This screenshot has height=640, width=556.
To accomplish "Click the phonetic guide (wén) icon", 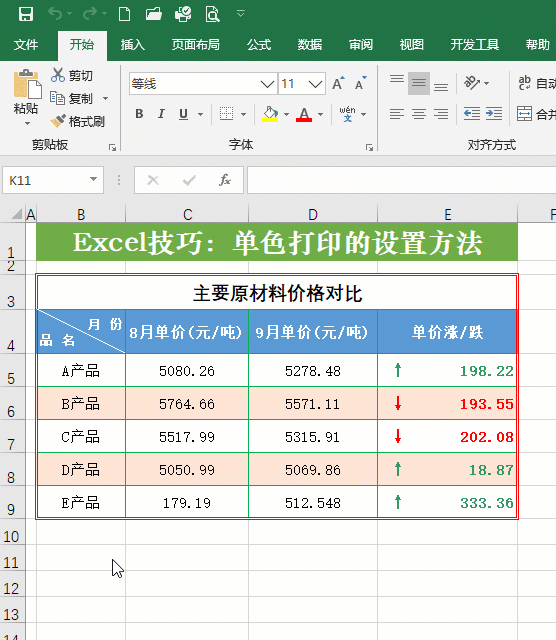I will click(347, 114).
